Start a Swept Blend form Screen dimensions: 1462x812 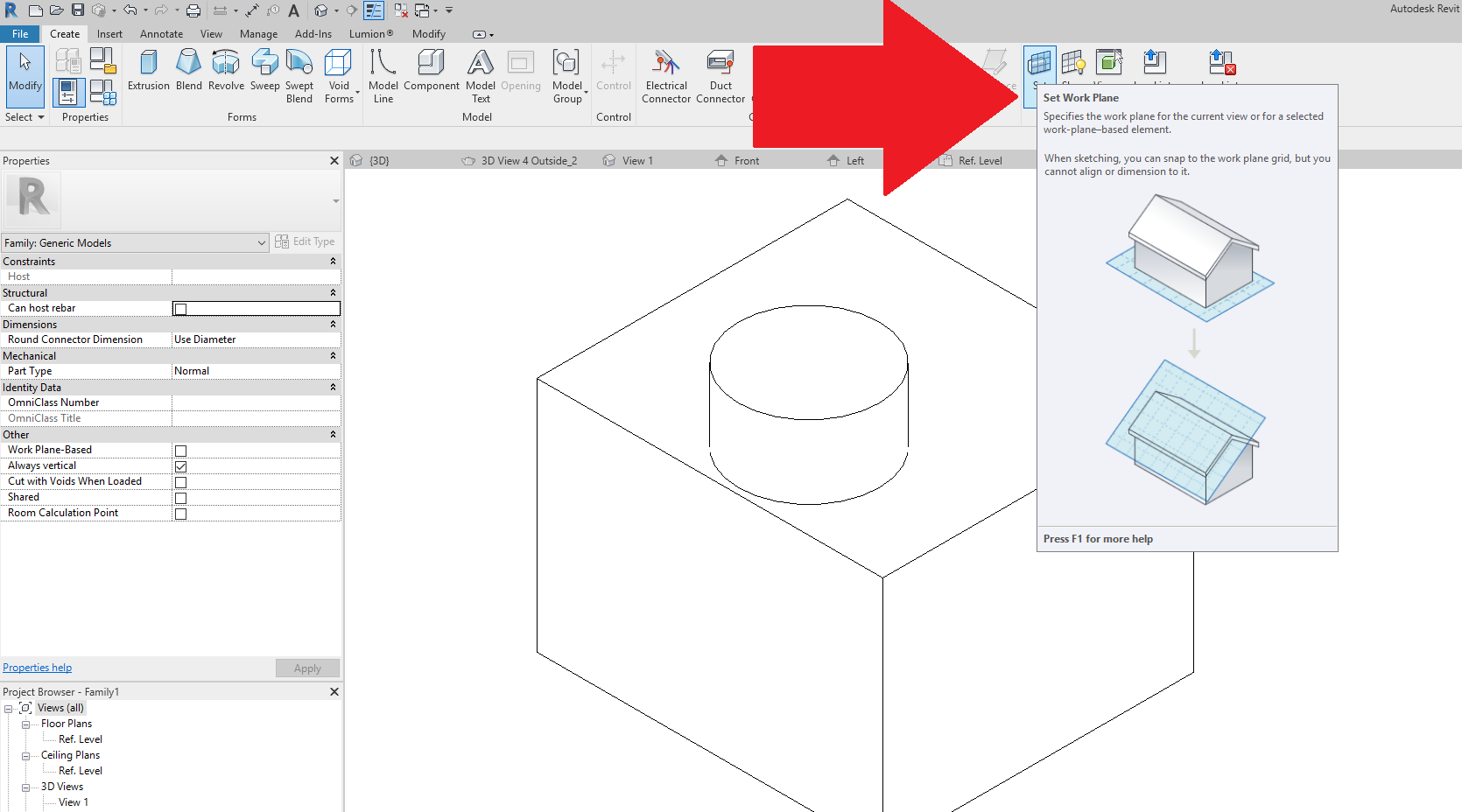(299, 76)
